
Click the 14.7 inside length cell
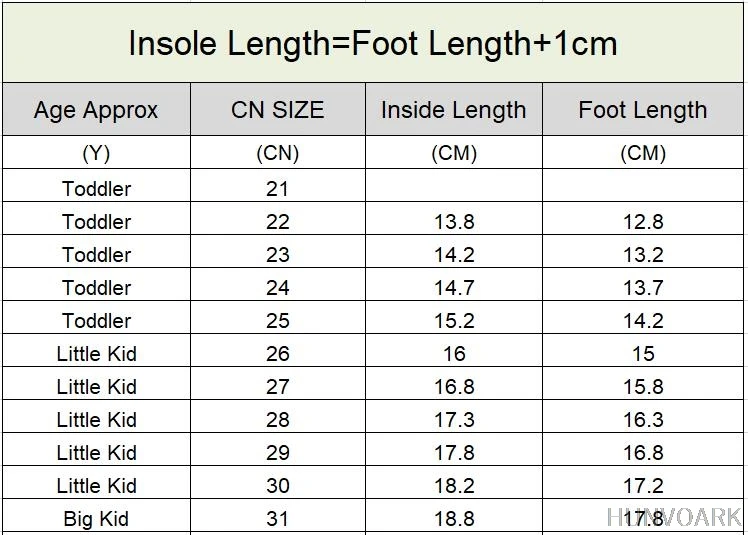(x=453, y=287)
